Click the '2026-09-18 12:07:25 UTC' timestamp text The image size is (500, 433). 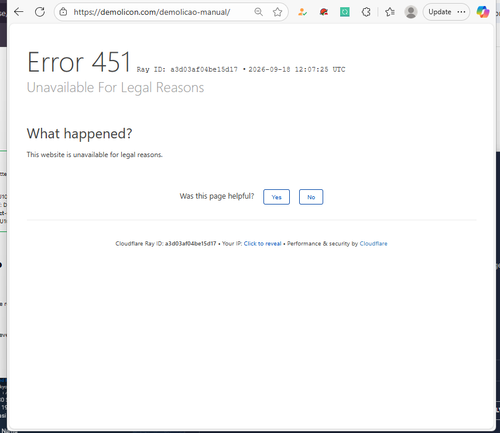point(297,69)
